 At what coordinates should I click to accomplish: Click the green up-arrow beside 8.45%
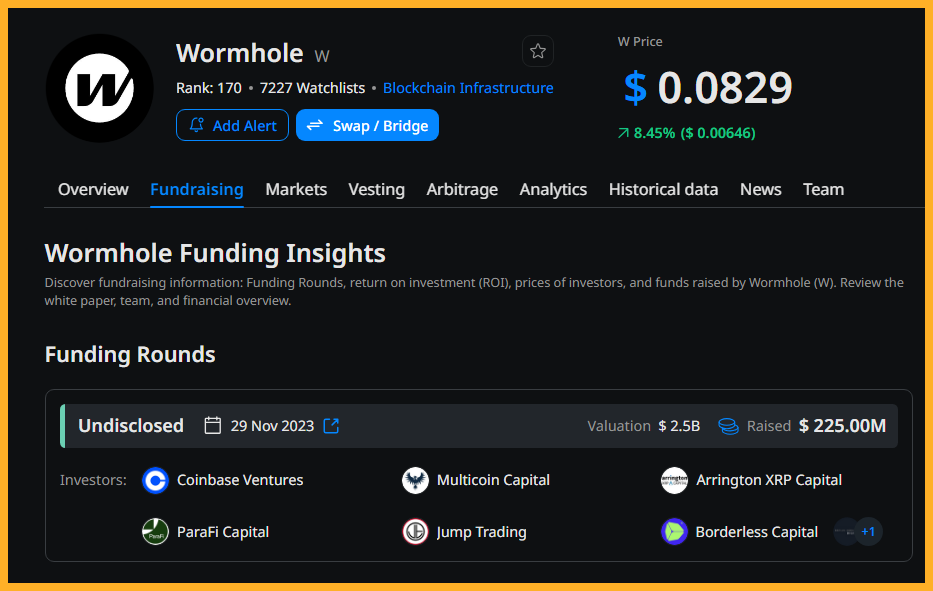623,133
